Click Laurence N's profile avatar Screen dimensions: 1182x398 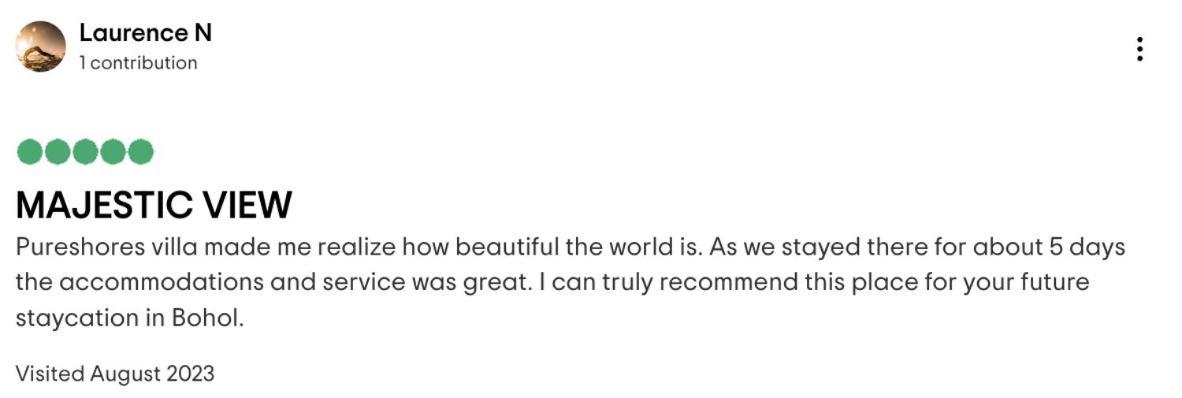[40, 47]
